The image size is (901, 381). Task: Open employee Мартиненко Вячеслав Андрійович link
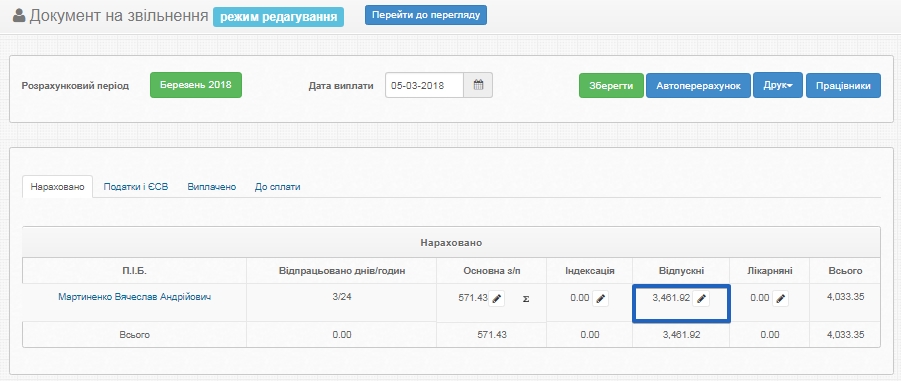(x=134, y=297)
